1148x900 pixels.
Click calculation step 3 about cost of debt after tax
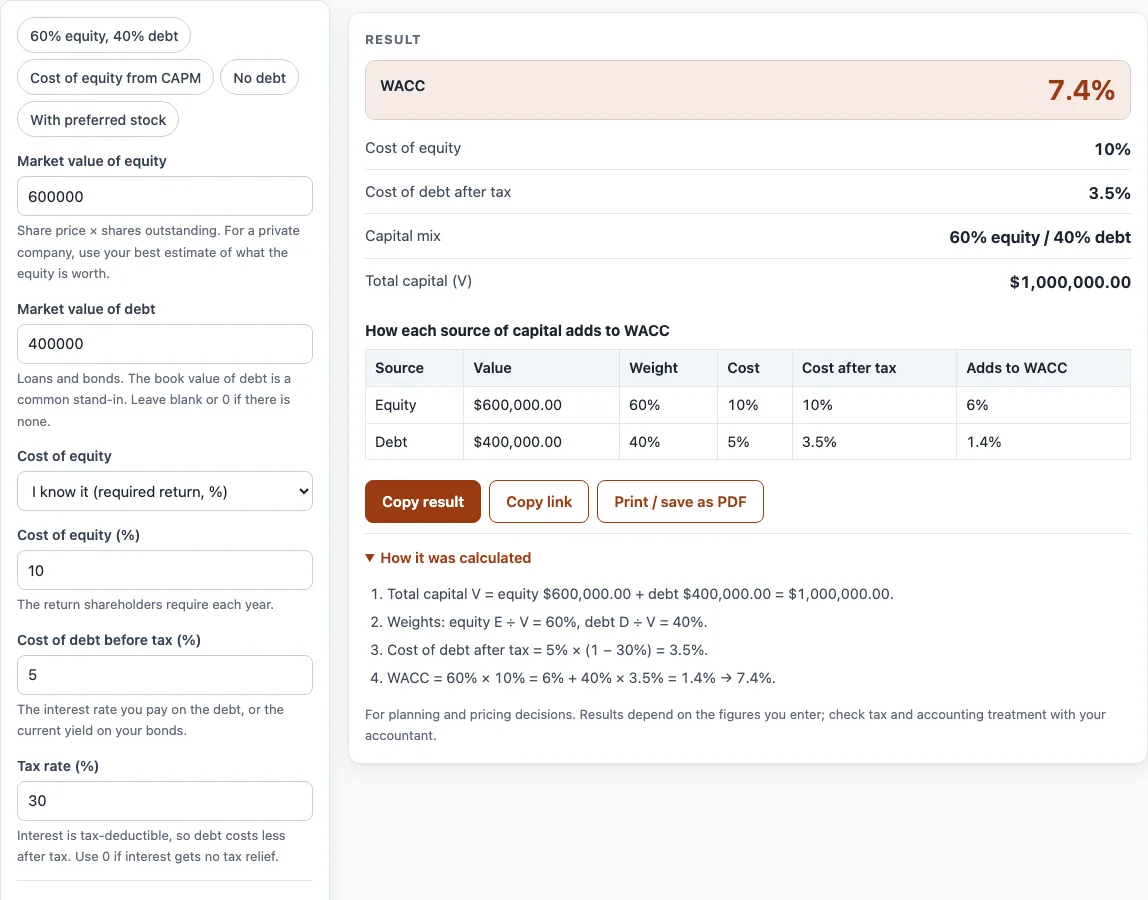547,650
